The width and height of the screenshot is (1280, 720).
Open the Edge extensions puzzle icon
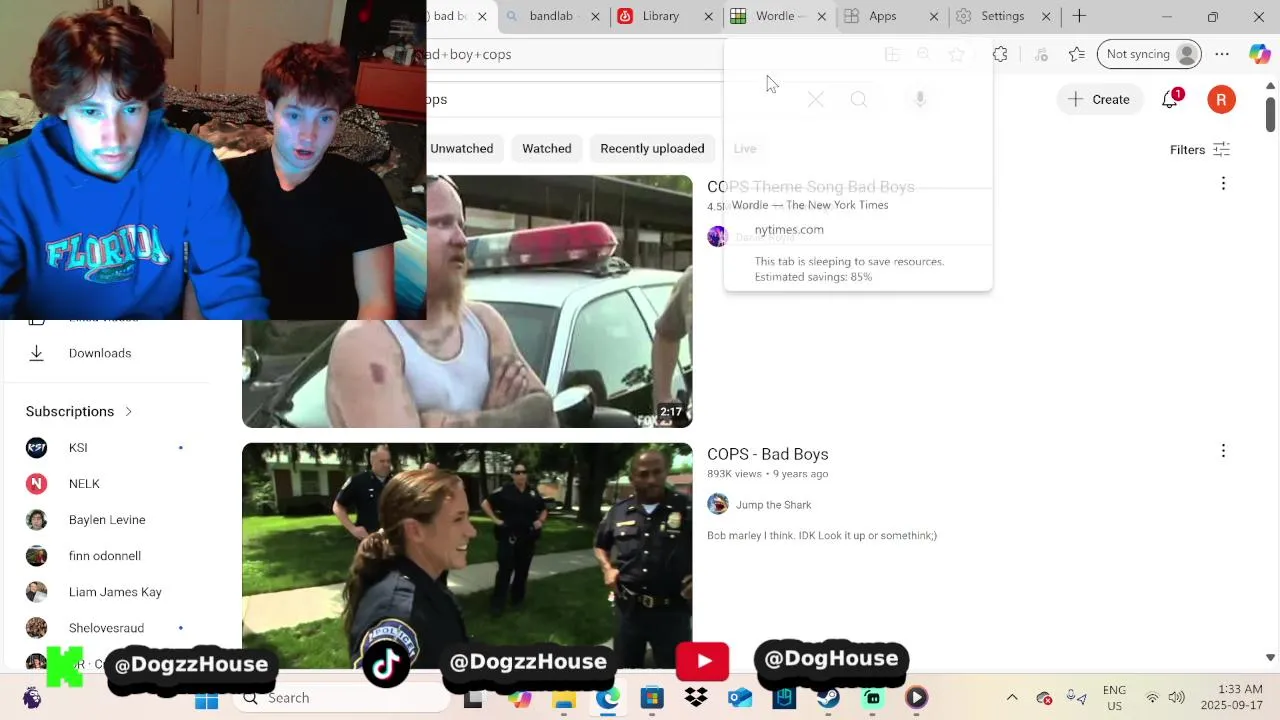coord(1000,54)
